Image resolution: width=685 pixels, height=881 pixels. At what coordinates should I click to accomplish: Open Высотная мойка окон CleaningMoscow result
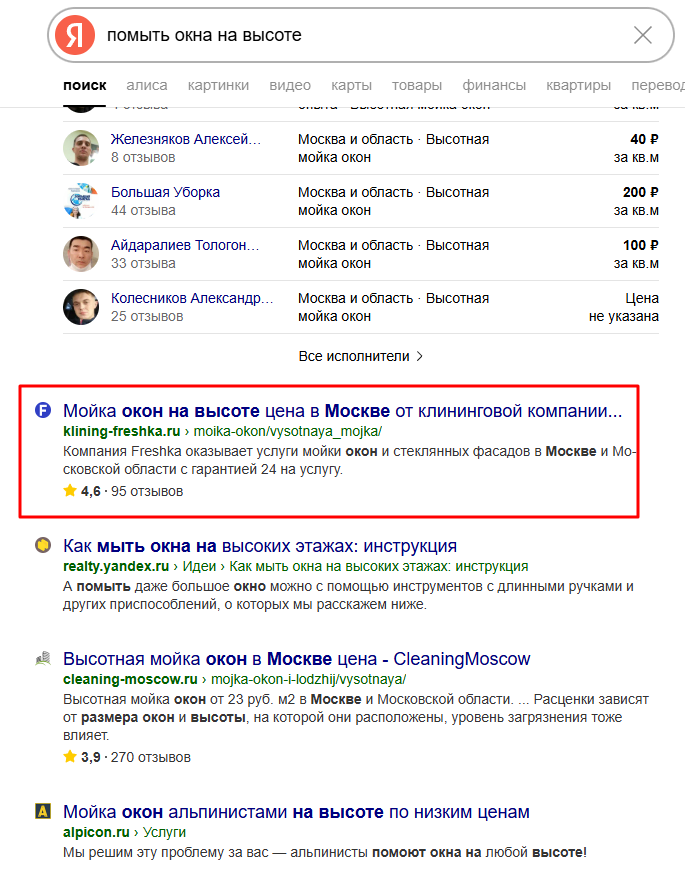[x=297, y=659]
